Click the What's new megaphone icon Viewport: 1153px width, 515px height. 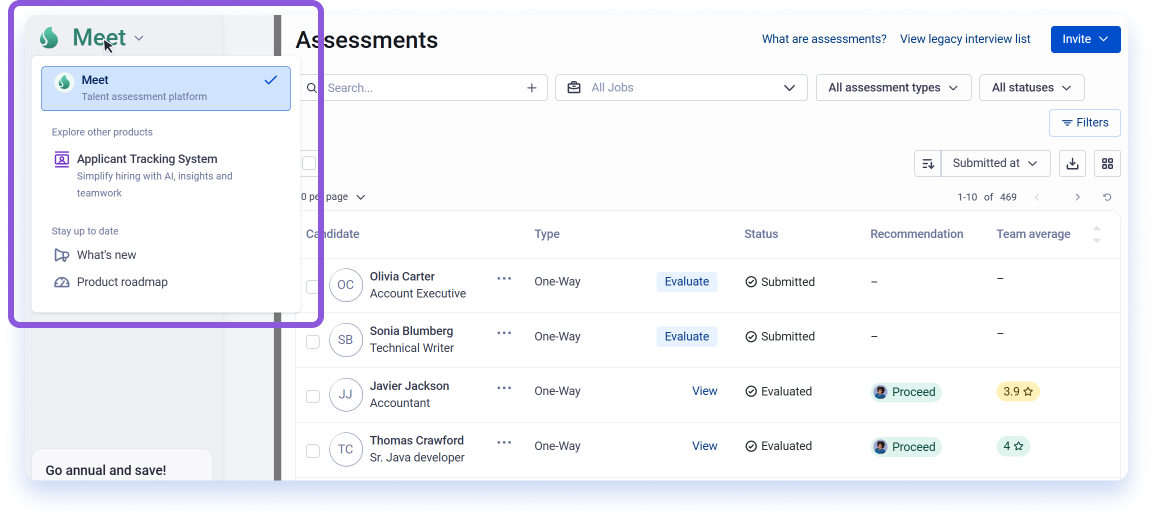click(62, 255)
